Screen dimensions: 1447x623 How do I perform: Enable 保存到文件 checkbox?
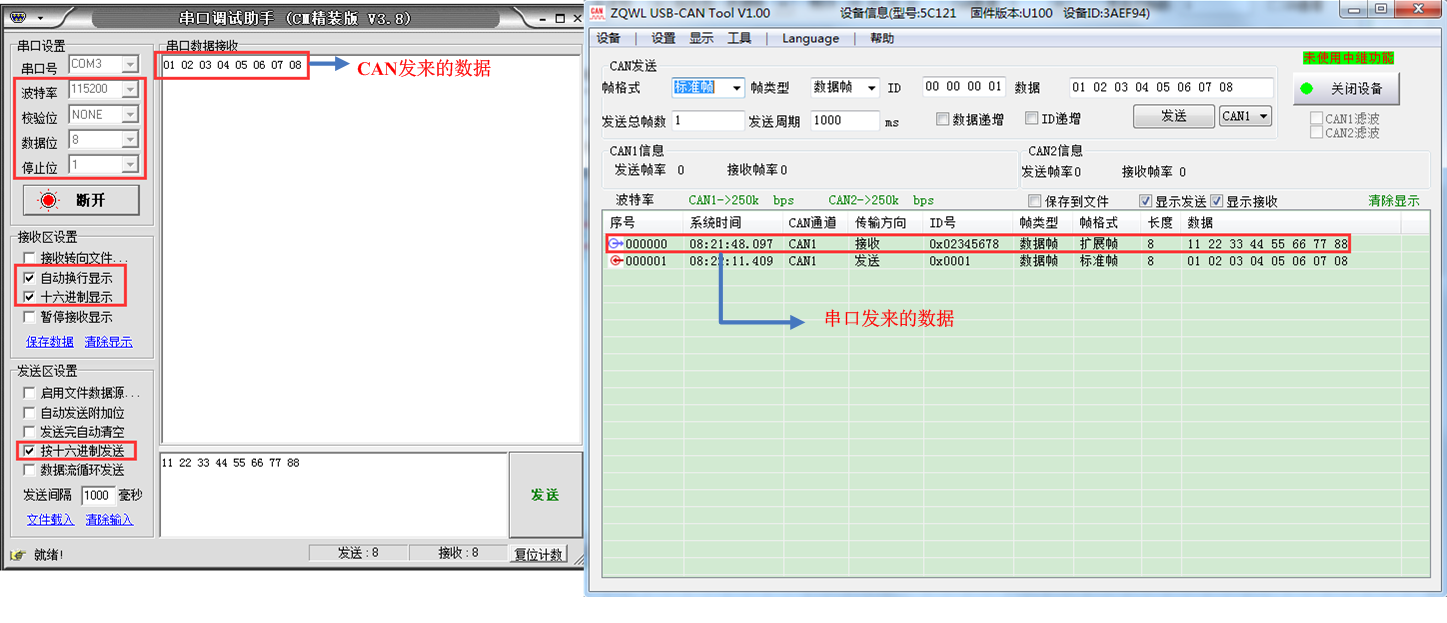pos(1035,201)
